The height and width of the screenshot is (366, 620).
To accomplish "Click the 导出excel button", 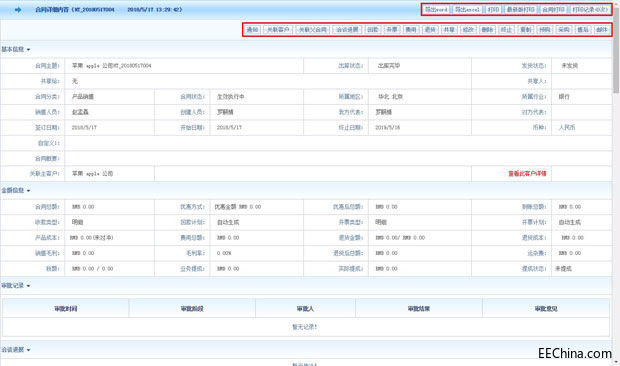I will pyautogui.click(x=467, y=9).
